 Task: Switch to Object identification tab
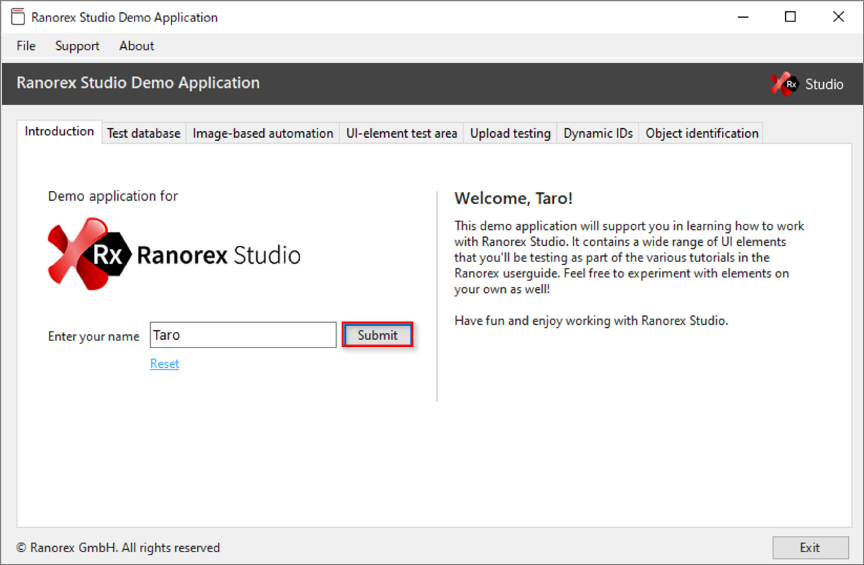pos(701,133)
